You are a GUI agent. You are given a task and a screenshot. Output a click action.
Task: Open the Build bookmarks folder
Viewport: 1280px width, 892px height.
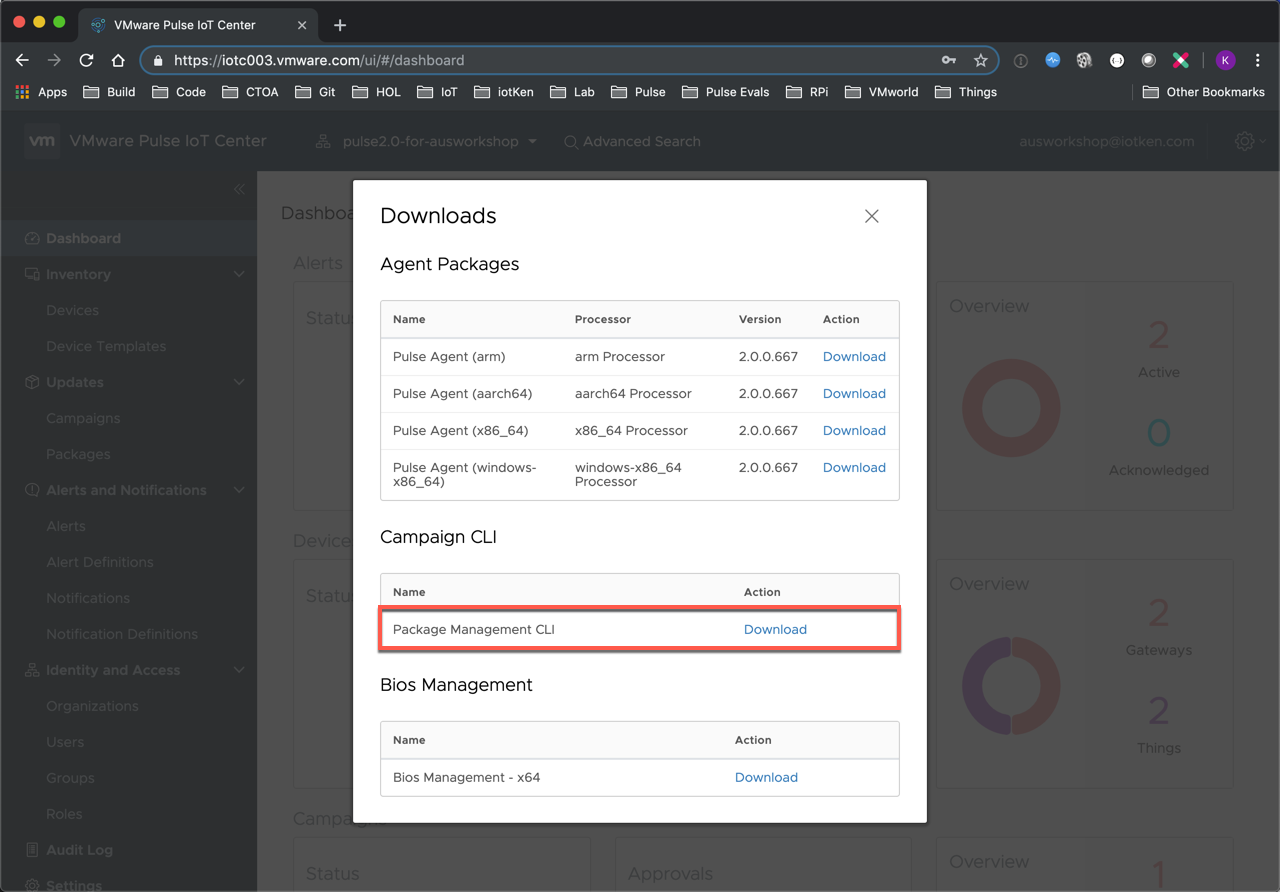(x=109, y=92)
